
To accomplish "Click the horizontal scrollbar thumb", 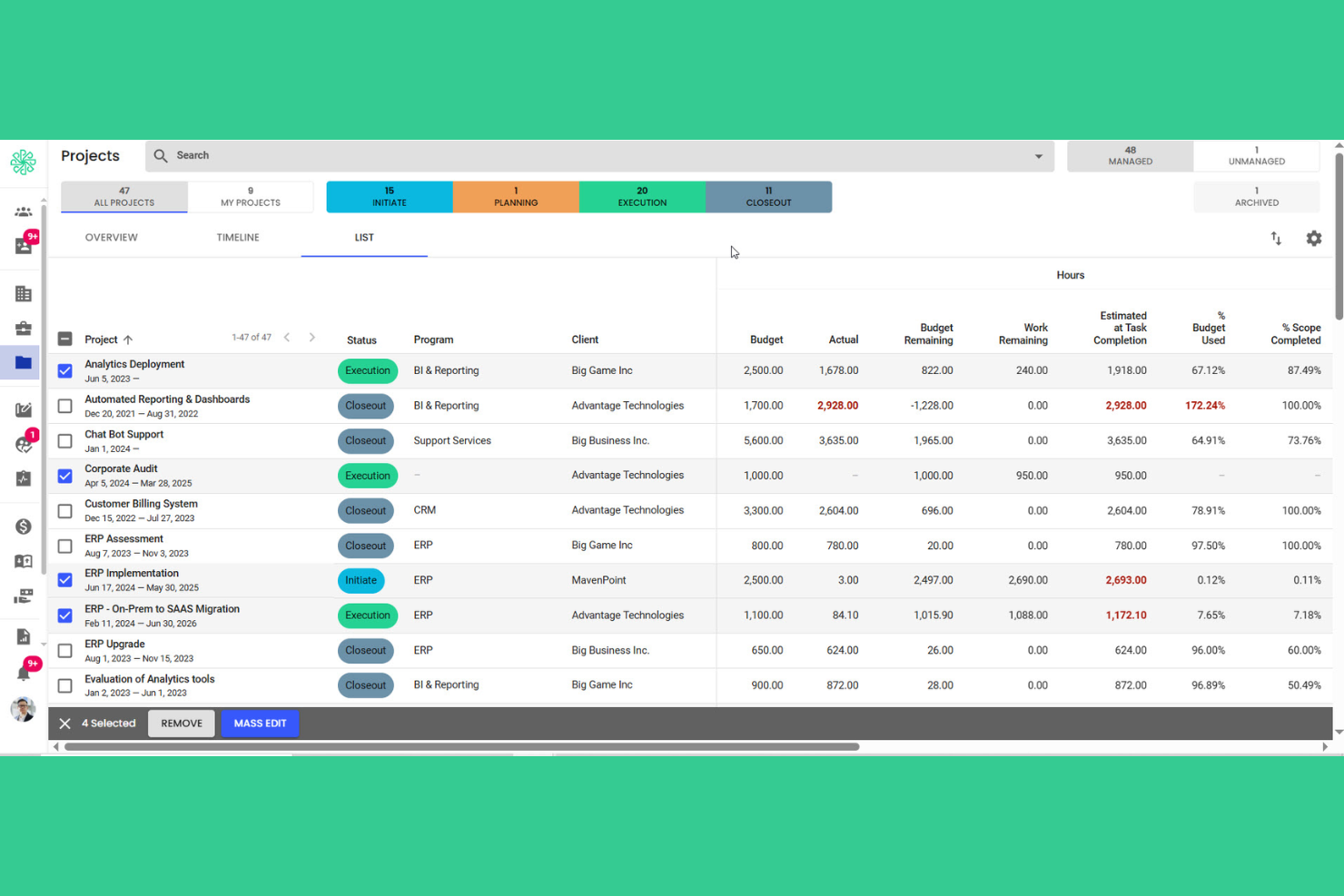I will [461, 747].
